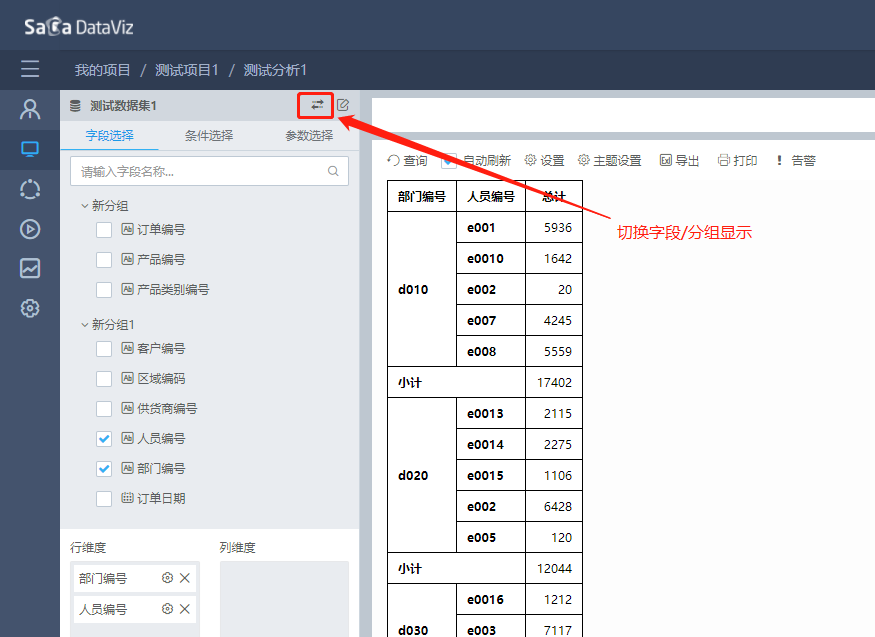Viewport: 875px width, 637px height.
Task: Check the 区域编码 field
Action: pos(104,379)
